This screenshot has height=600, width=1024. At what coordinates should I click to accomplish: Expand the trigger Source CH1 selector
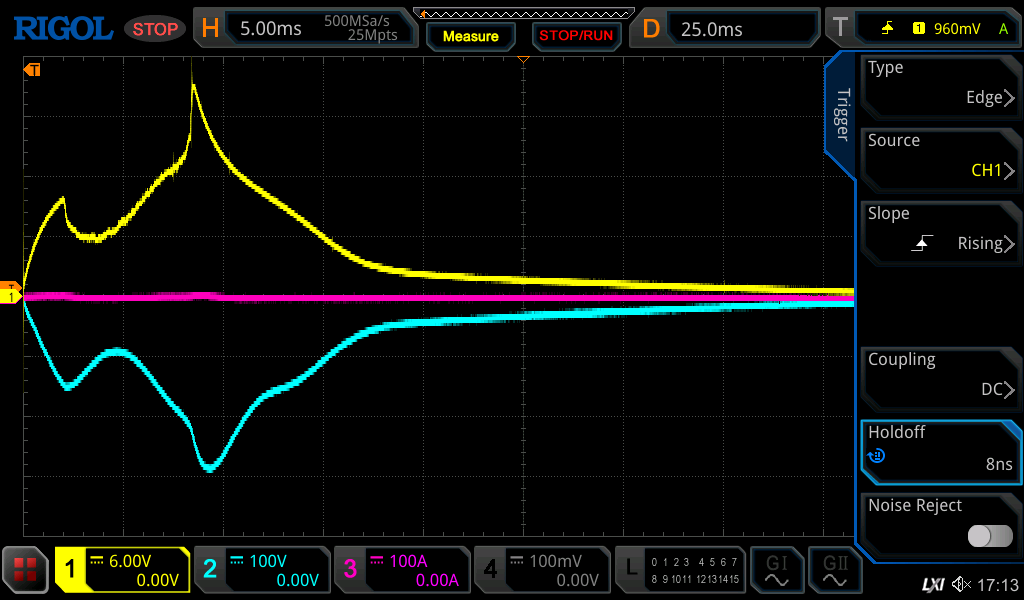939,156
